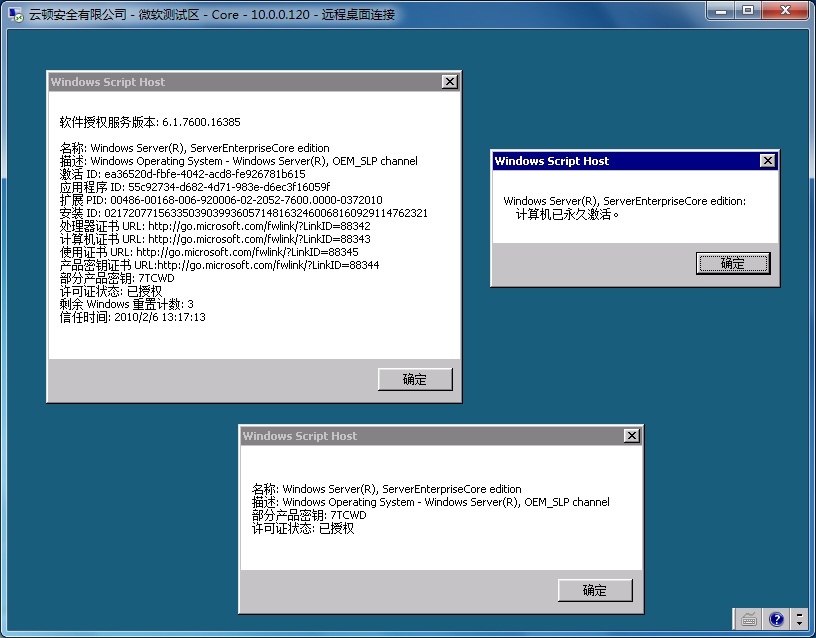This screenshot has height=638, width=816.
Task: Click the blue help question mark icon
Action: (776, 619)
